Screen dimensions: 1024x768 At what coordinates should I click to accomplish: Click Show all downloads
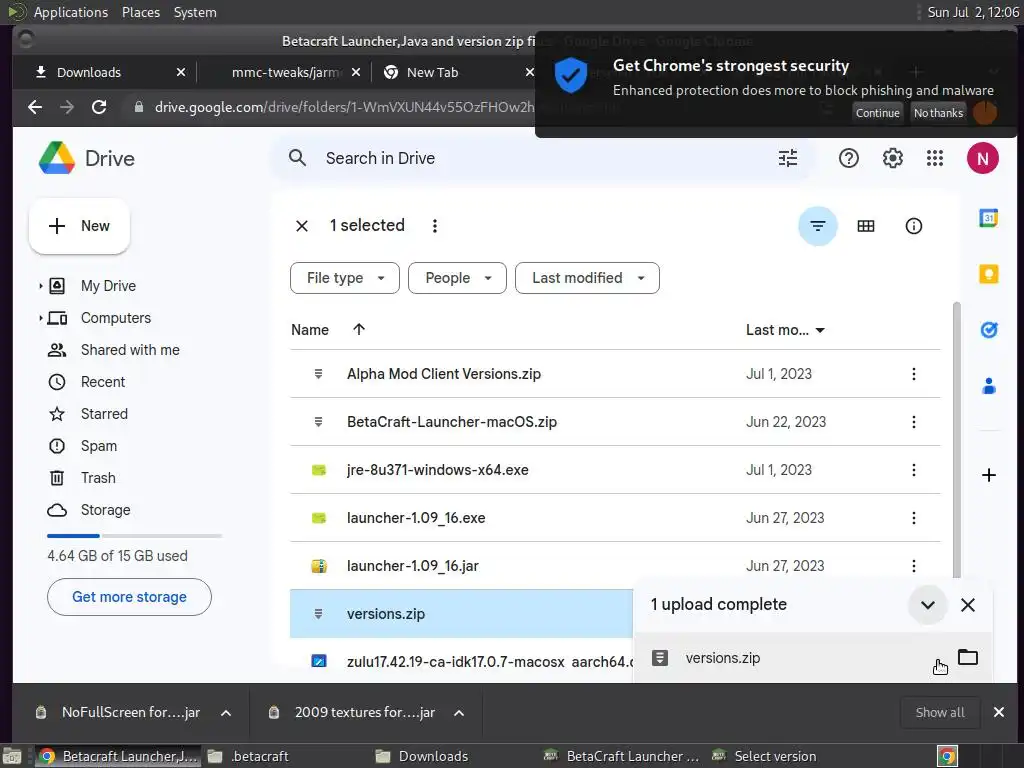coord(940,712)
